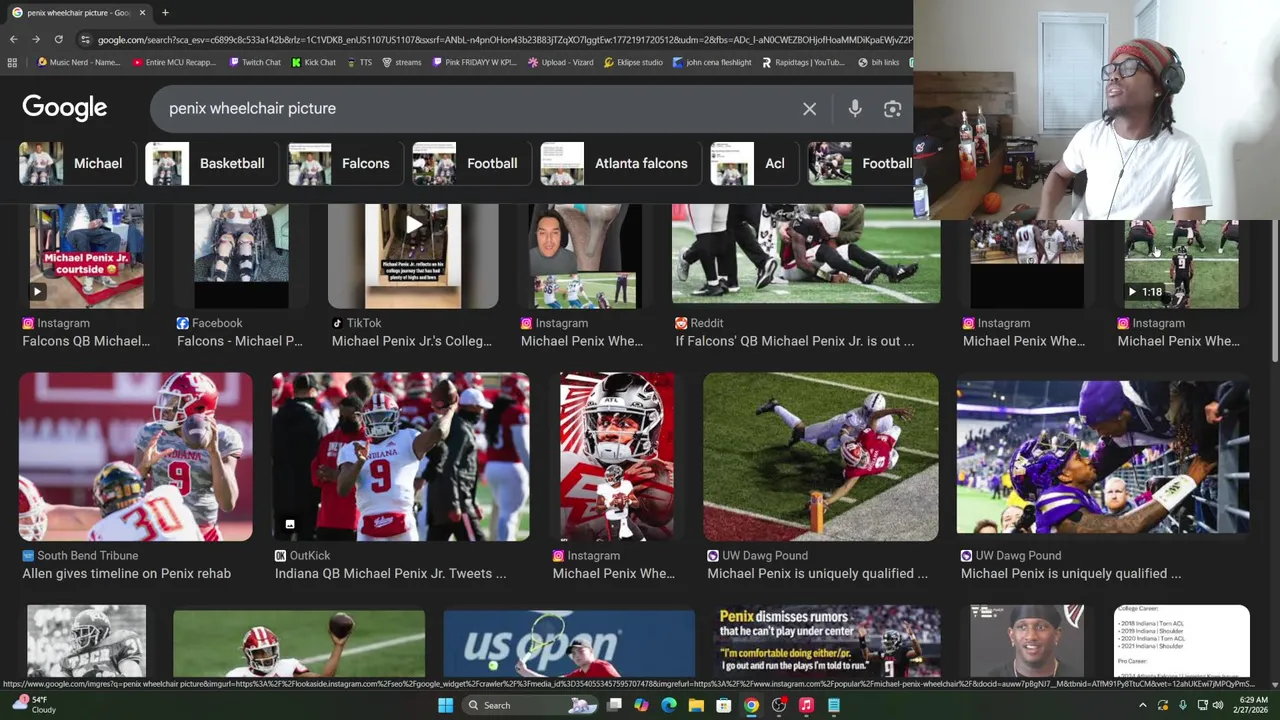This screenshot has height=720, width=1280.
Task: Open the Michael Penix Jr. courtside thumbnail
Action: tap(86, 256)
